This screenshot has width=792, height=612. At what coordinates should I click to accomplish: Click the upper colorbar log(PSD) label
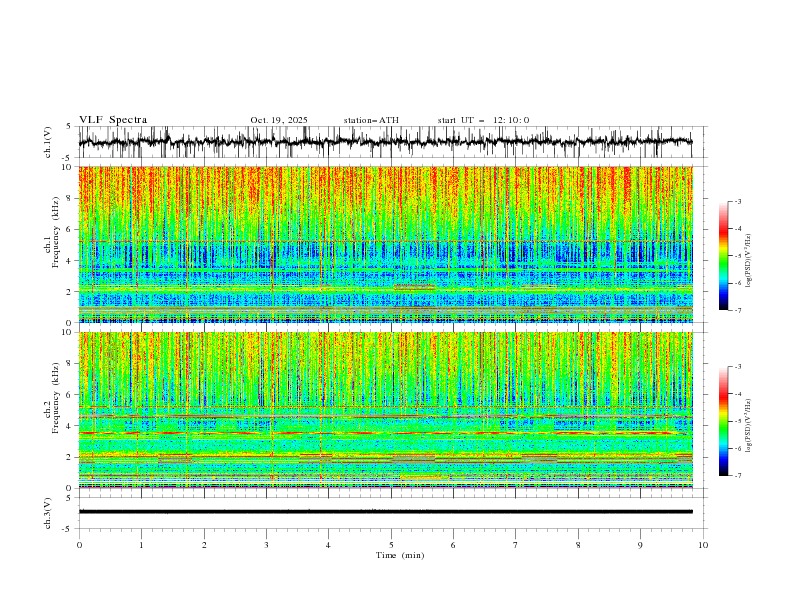pos(749,261)
